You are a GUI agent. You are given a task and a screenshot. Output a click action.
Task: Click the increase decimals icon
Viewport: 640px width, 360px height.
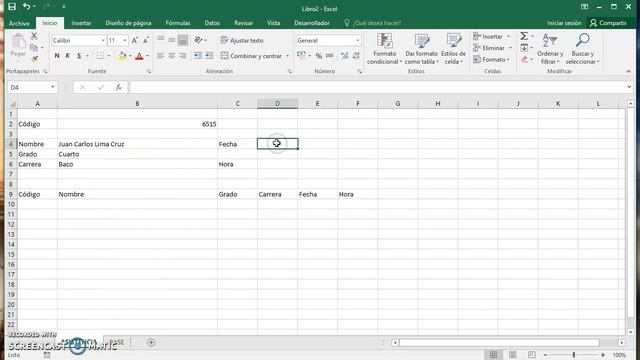tap(344, 56)
